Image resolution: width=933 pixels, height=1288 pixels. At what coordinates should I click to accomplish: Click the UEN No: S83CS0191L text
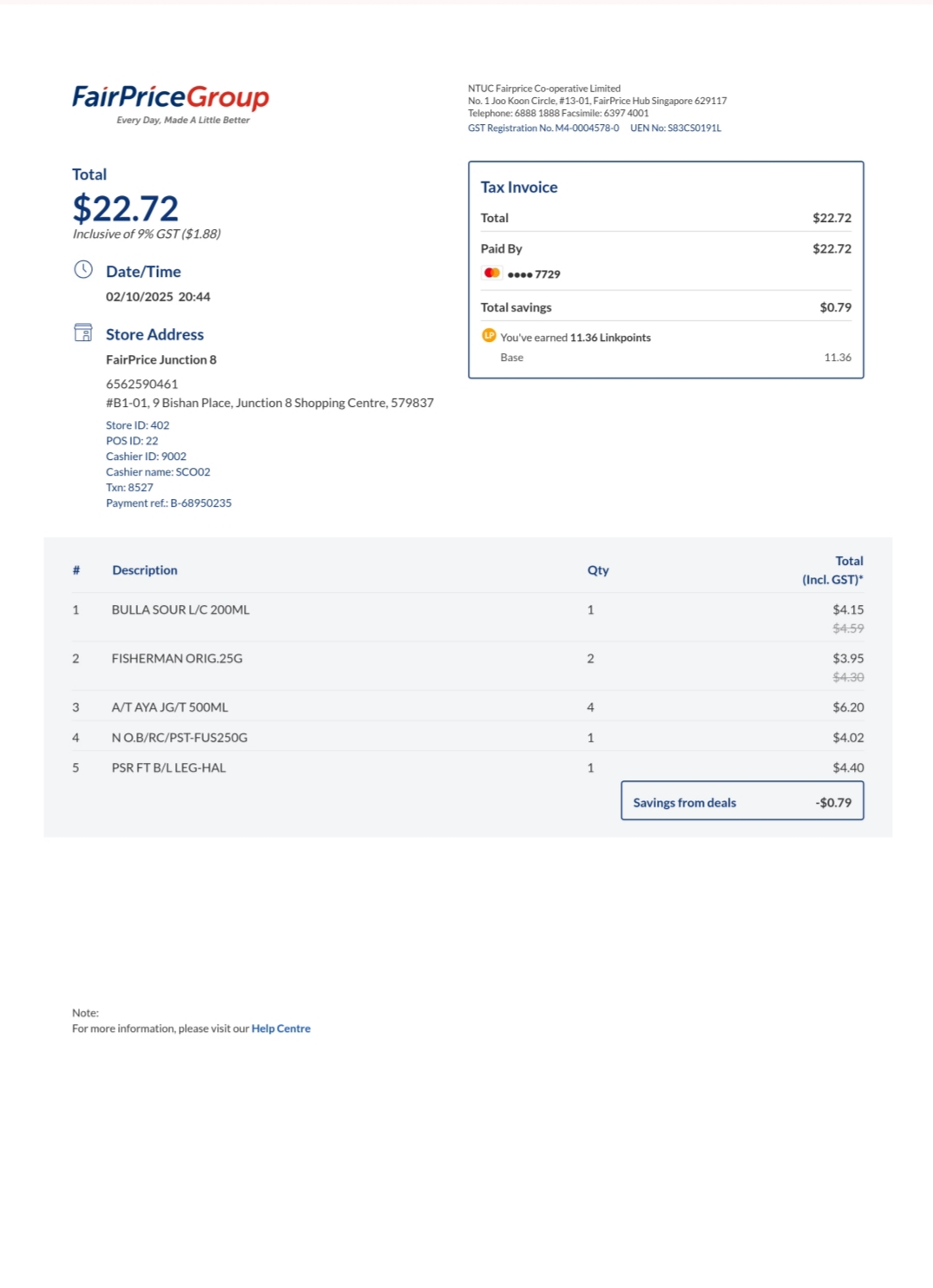(x=675, y=128)
